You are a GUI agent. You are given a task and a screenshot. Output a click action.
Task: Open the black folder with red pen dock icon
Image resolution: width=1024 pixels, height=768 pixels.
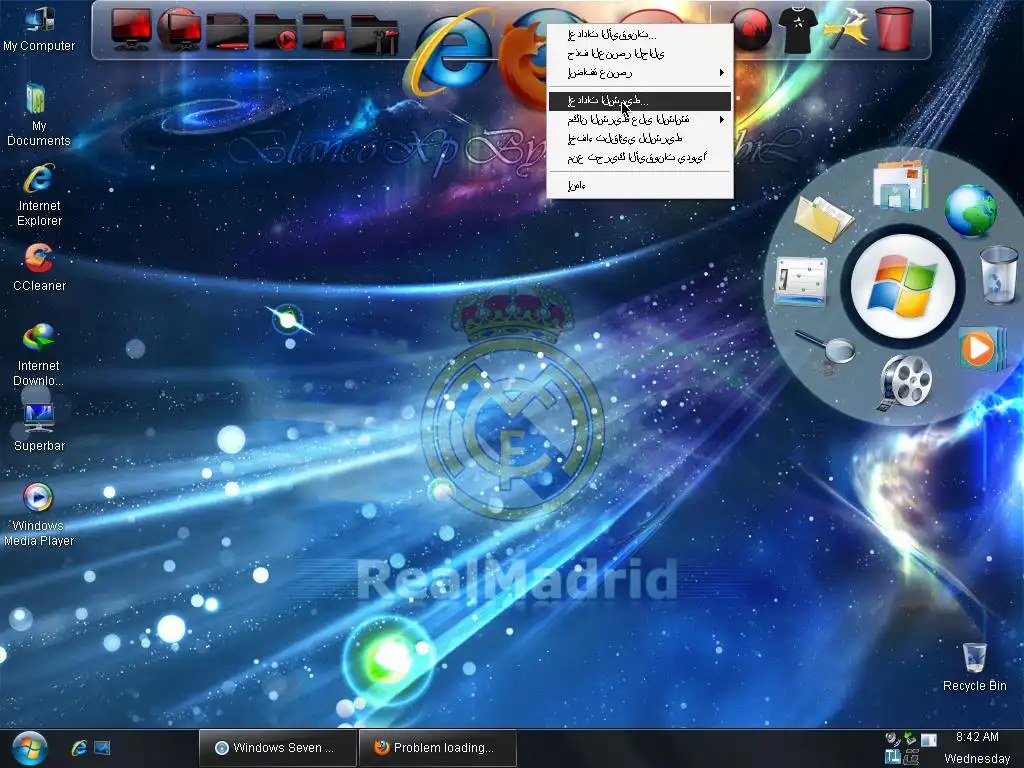tap(227, 31)
